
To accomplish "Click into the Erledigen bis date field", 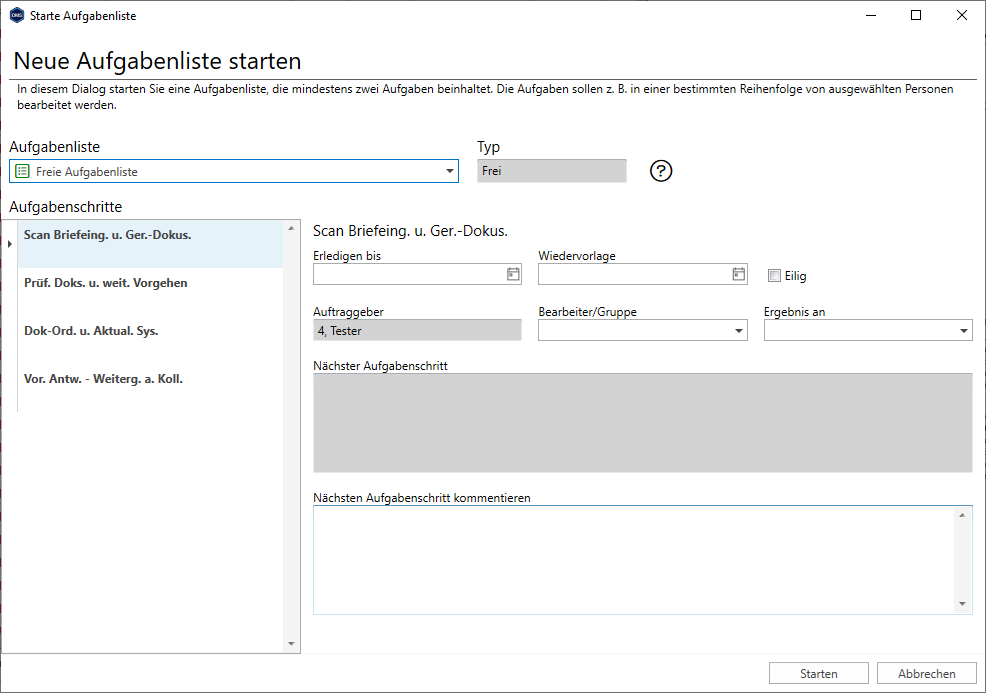I will tap(409, 274).
